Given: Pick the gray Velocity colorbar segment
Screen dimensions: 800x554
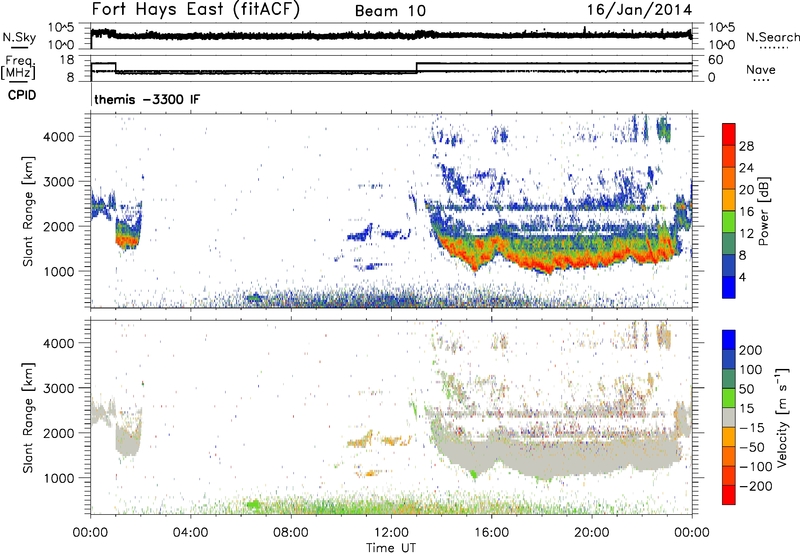Looking at the screenshot, I should (x=729, y=417).
